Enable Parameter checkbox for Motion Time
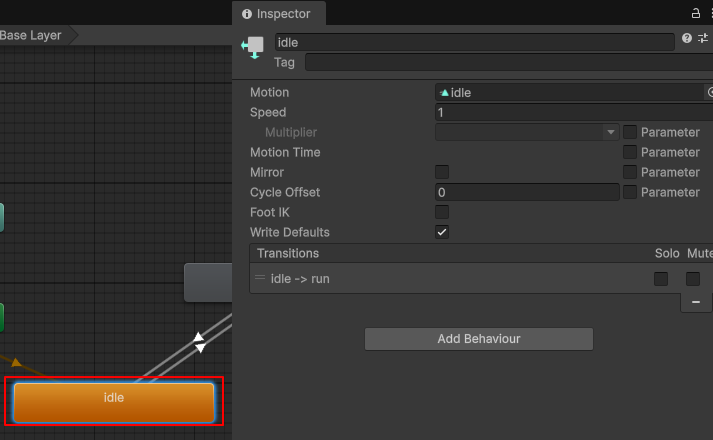Image resolution: width=713 pixels, height=440 pixels. [x=630, y=152]
